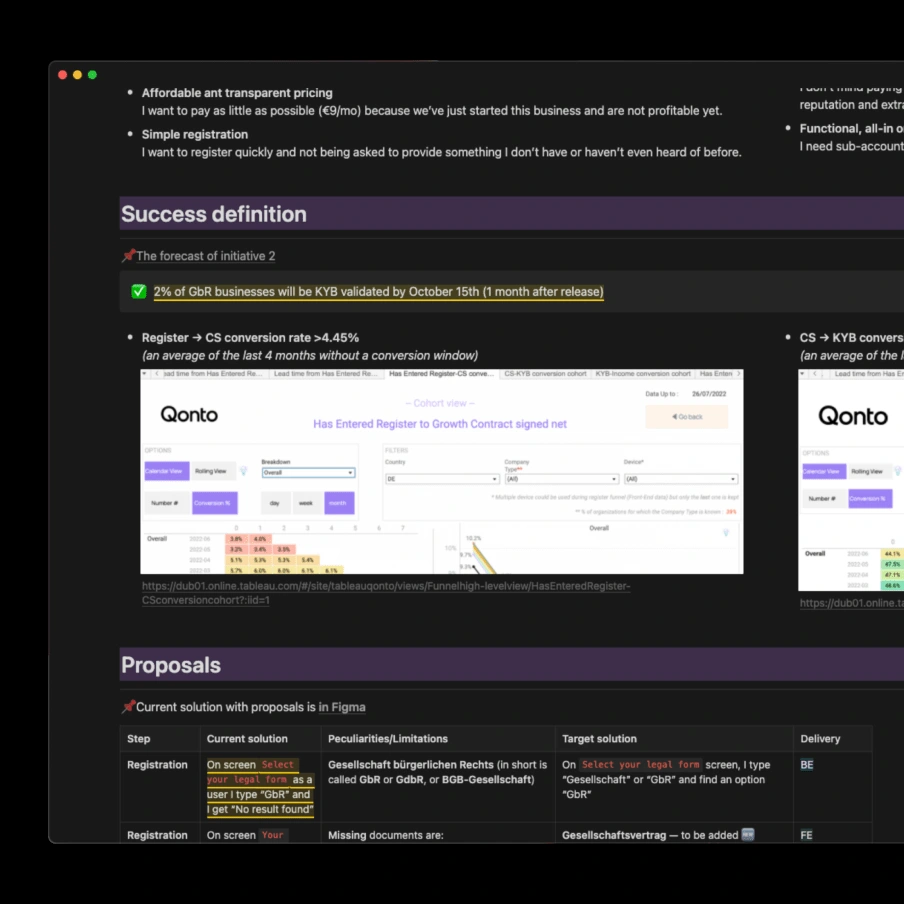This screenshot has width=904, height=904.
Task: Click the pushpin icon beside forecast link
Action: 128,255
